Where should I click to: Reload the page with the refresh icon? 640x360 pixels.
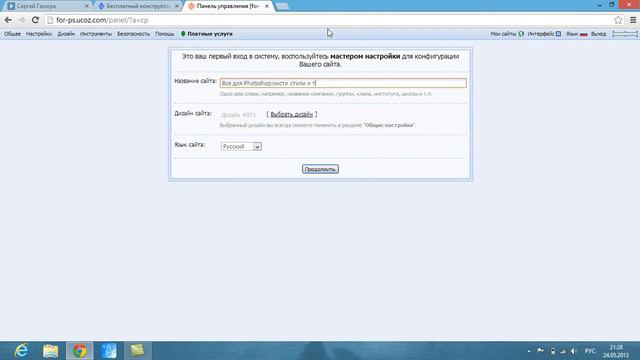(36, 20)
